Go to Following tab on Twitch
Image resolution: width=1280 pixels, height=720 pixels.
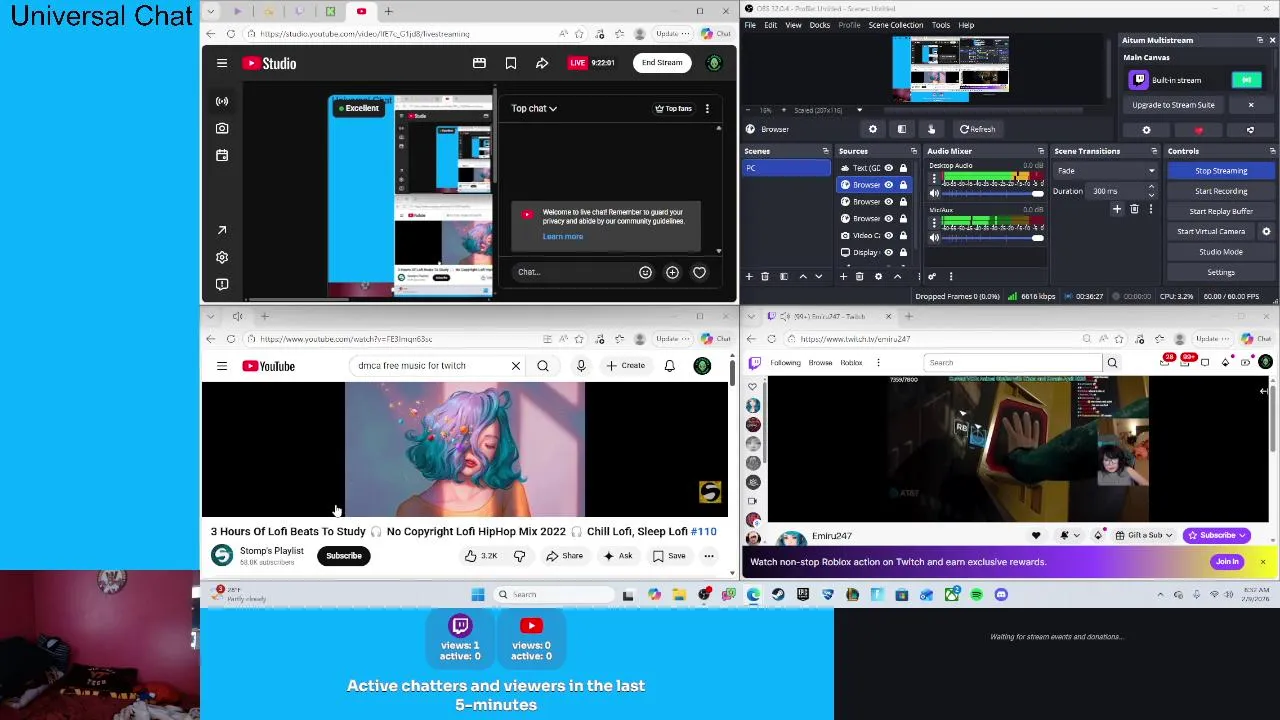coord(785,363)
